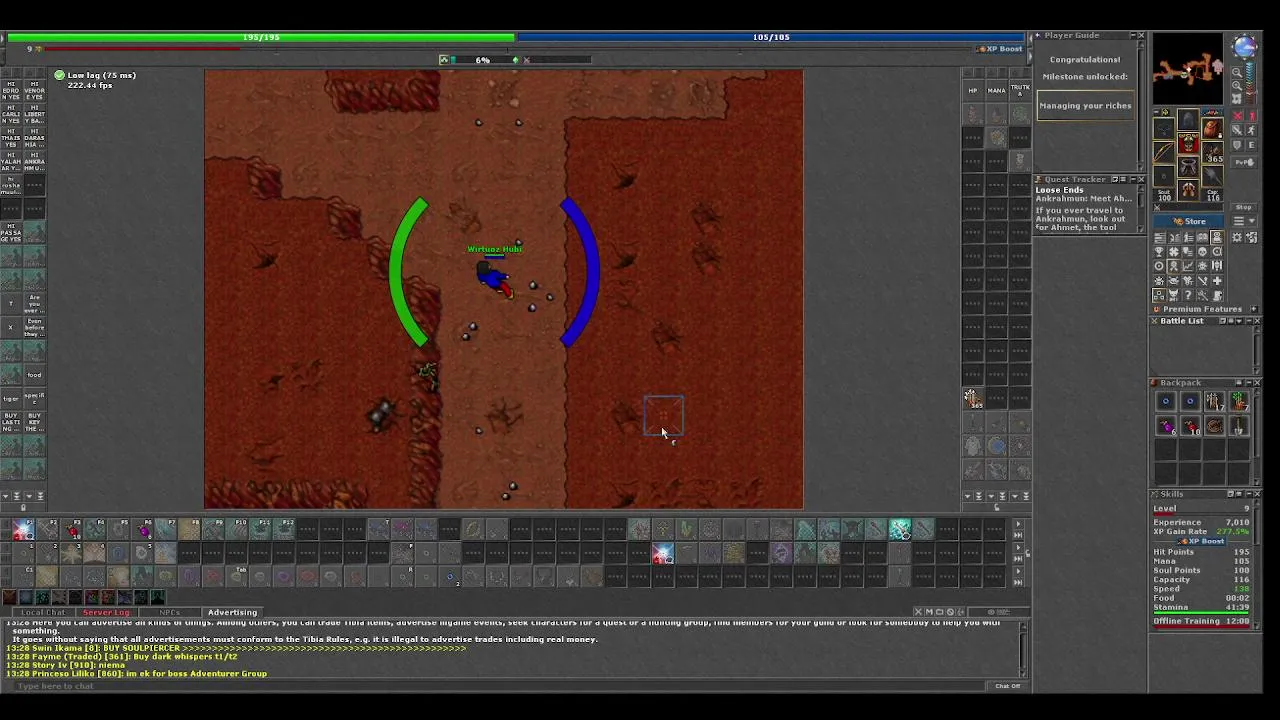Collapse the Player Guide panel

point(1133,35)
